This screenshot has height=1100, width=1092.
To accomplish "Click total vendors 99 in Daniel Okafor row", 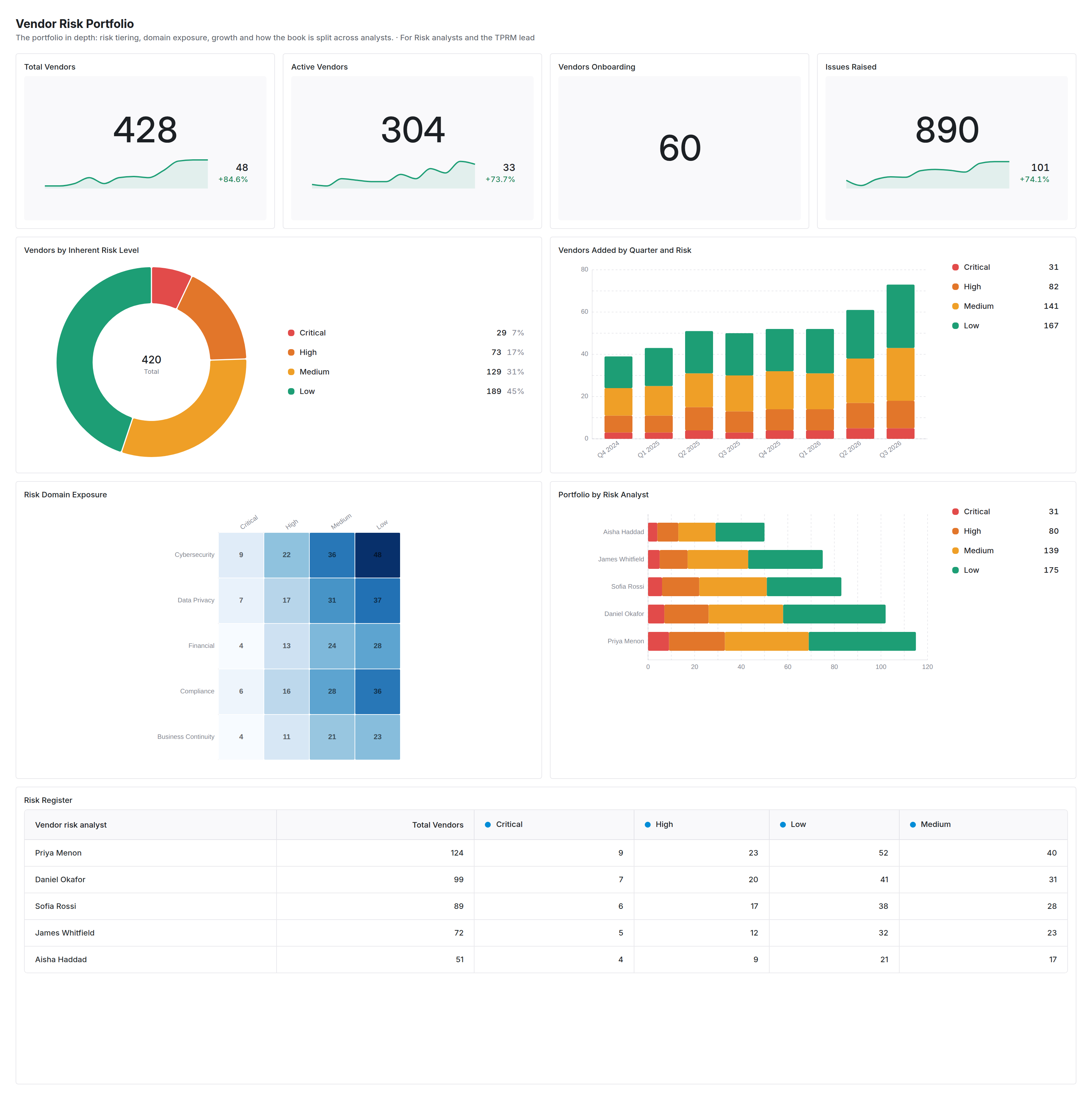I will [x=459, y=880].
